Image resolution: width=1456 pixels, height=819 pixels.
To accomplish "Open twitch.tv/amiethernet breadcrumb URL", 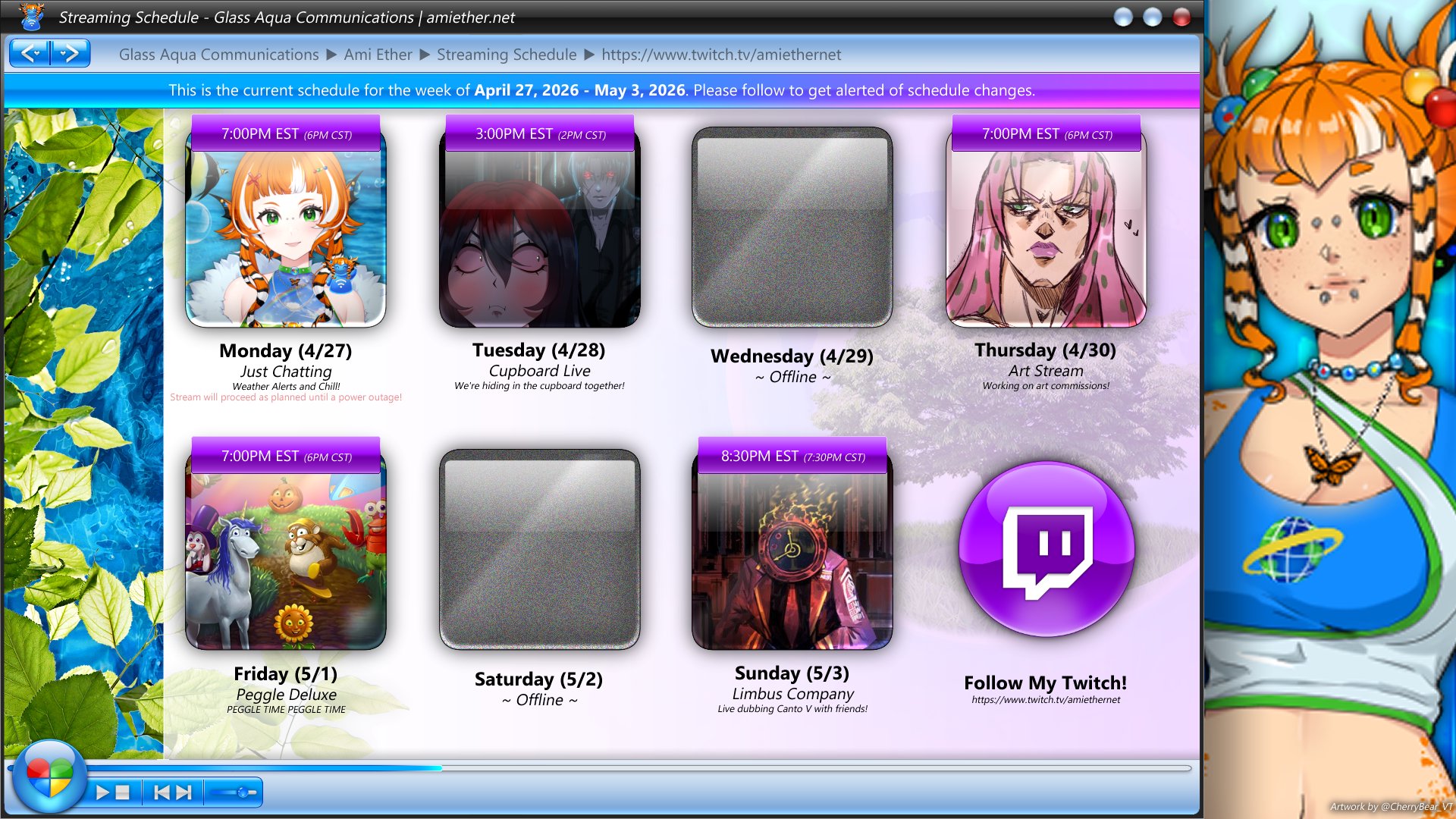I will (721, 55).
